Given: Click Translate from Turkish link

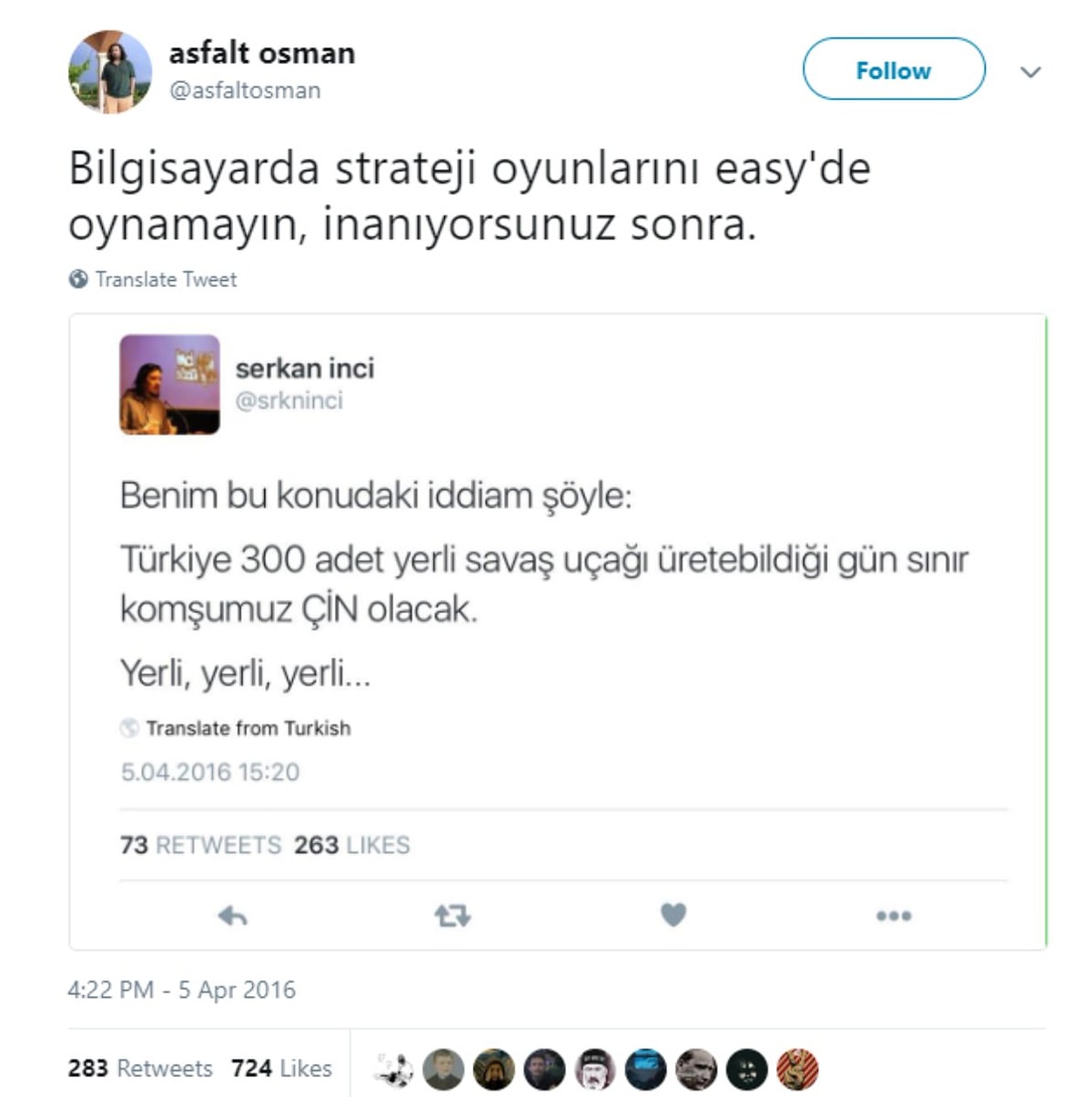Looking at the screenshot, I should (x=248, y=728).
